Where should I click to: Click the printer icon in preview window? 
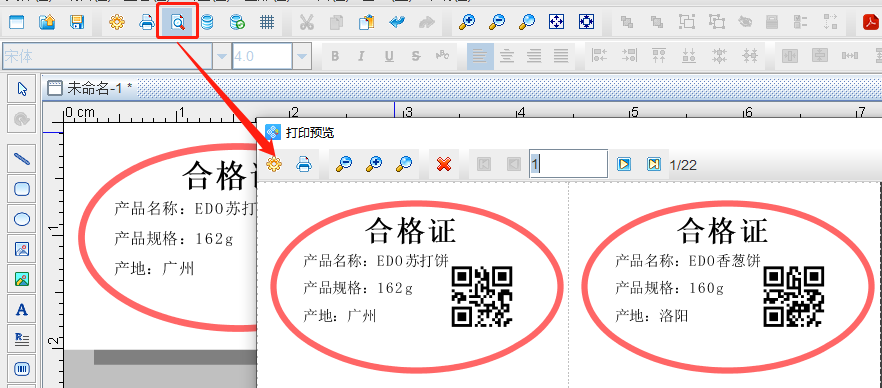tap(304, 164)
